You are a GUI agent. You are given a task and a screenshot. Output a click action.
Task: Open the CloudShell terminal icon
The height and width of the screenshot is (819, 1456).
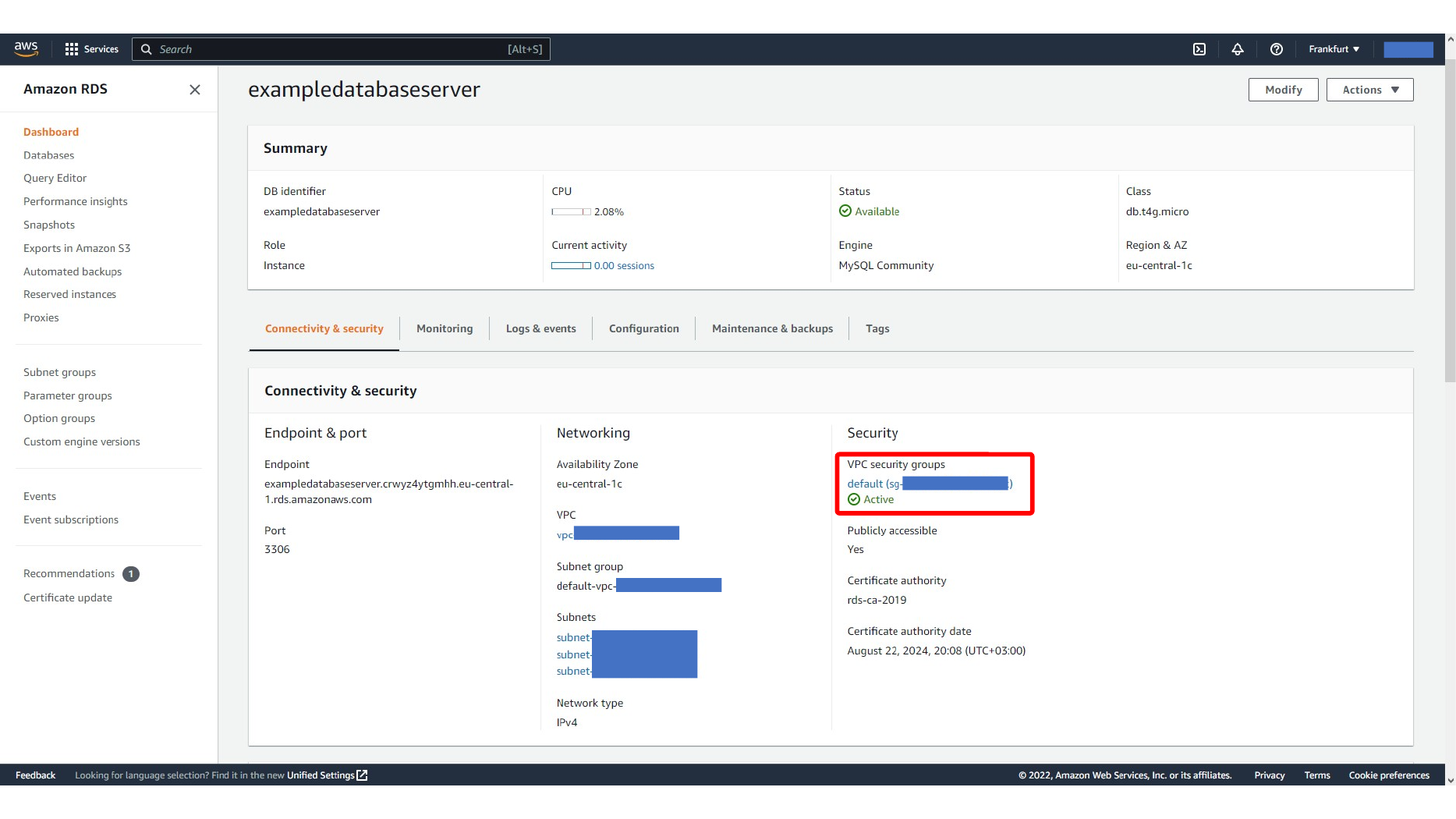[x=1199, y=49]
